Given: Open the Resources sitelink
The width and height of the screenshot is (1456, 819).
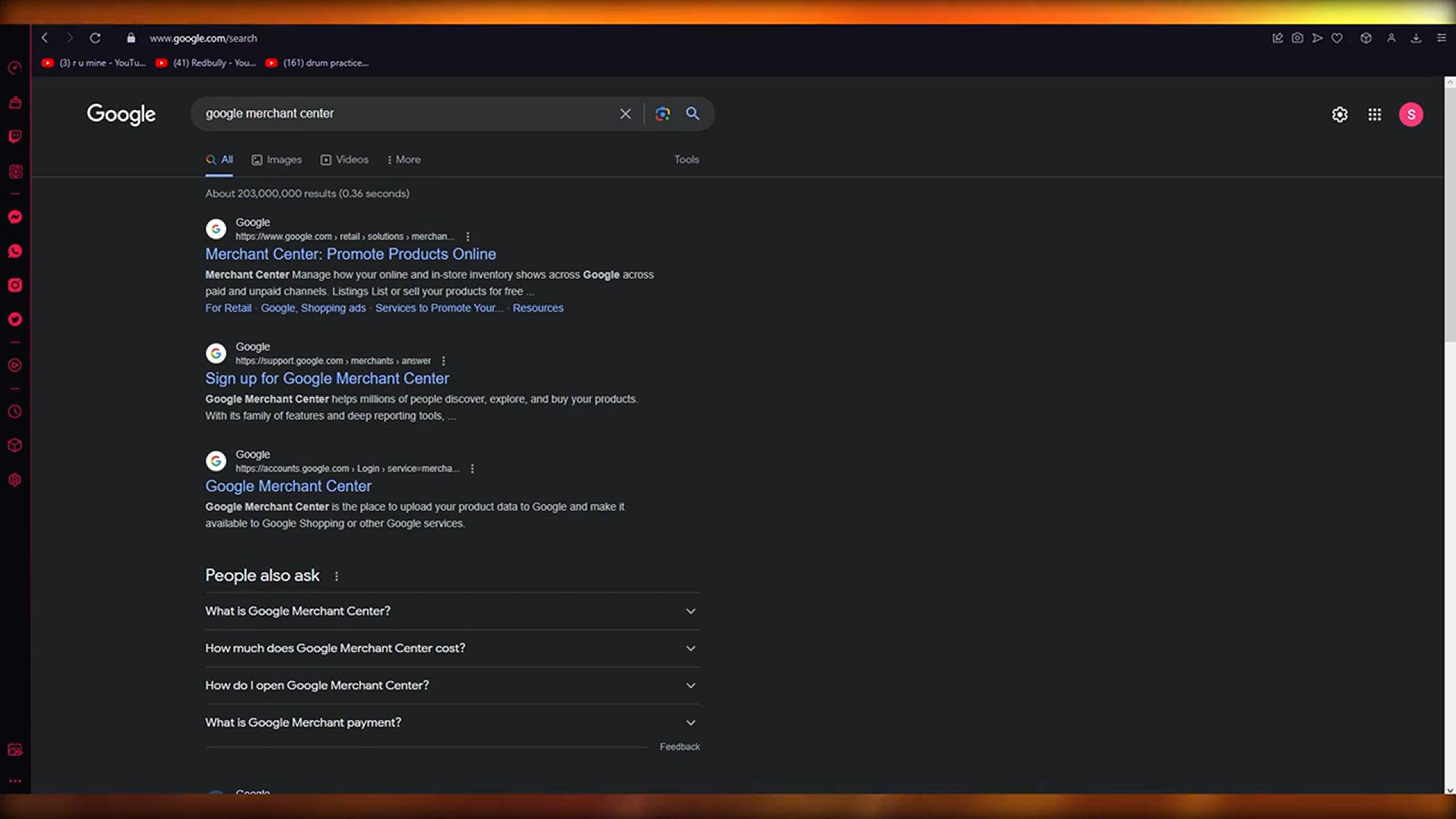Looking at the screenshot, I should tap(538, 309).
